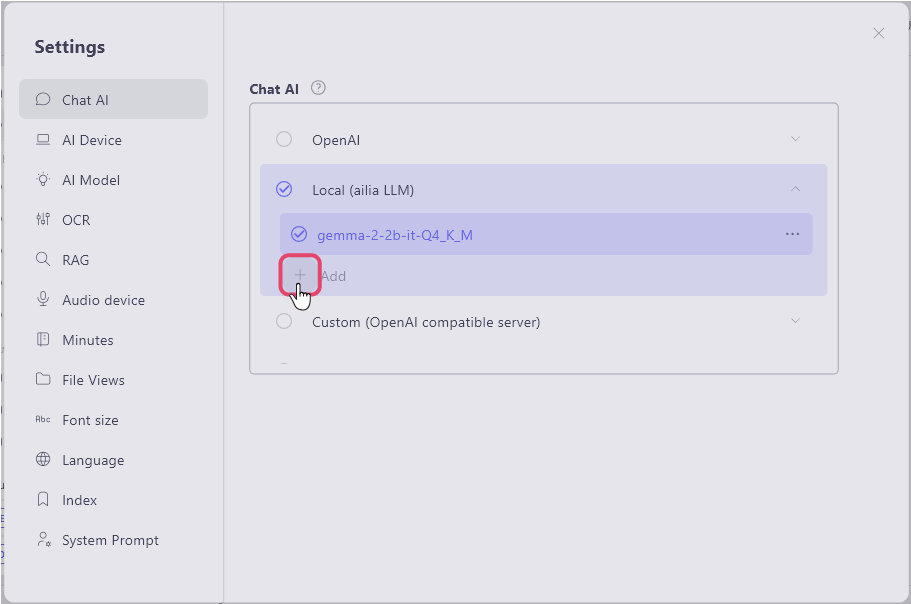The image size is (911, 604).
Task: Click the Chat AI help question-mark icon
Action: pos(318,88)
